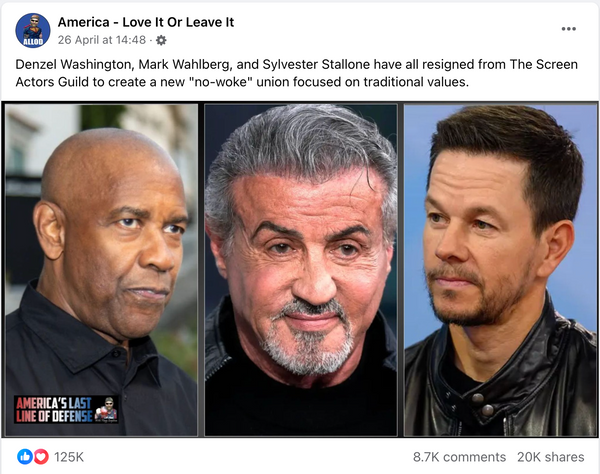Click the blue thumbs-up Like reaction icon
Viewport: 600px width, 474px height.
coord(25,456)
